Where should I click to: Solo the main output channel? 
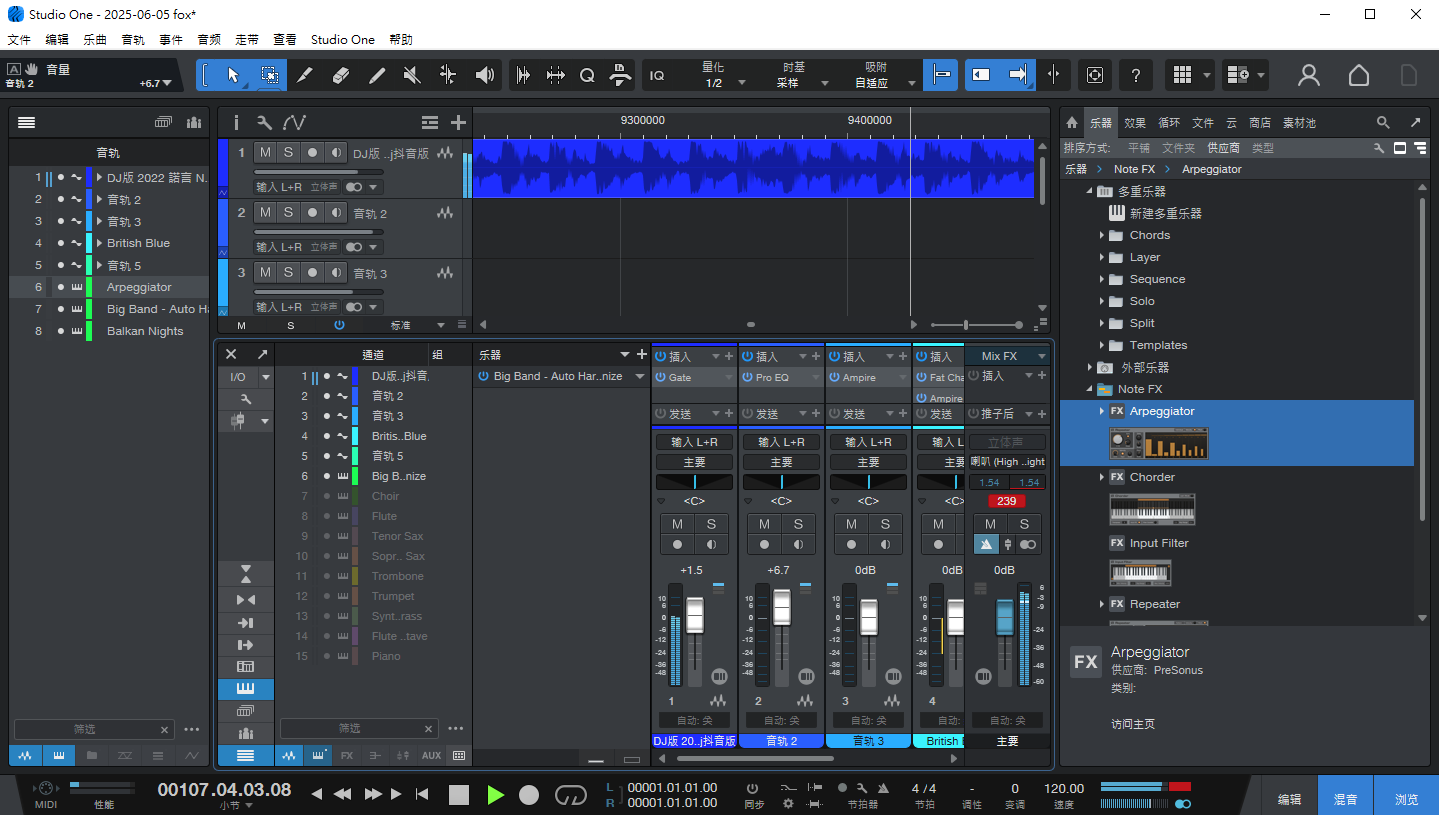point(1024,524)
